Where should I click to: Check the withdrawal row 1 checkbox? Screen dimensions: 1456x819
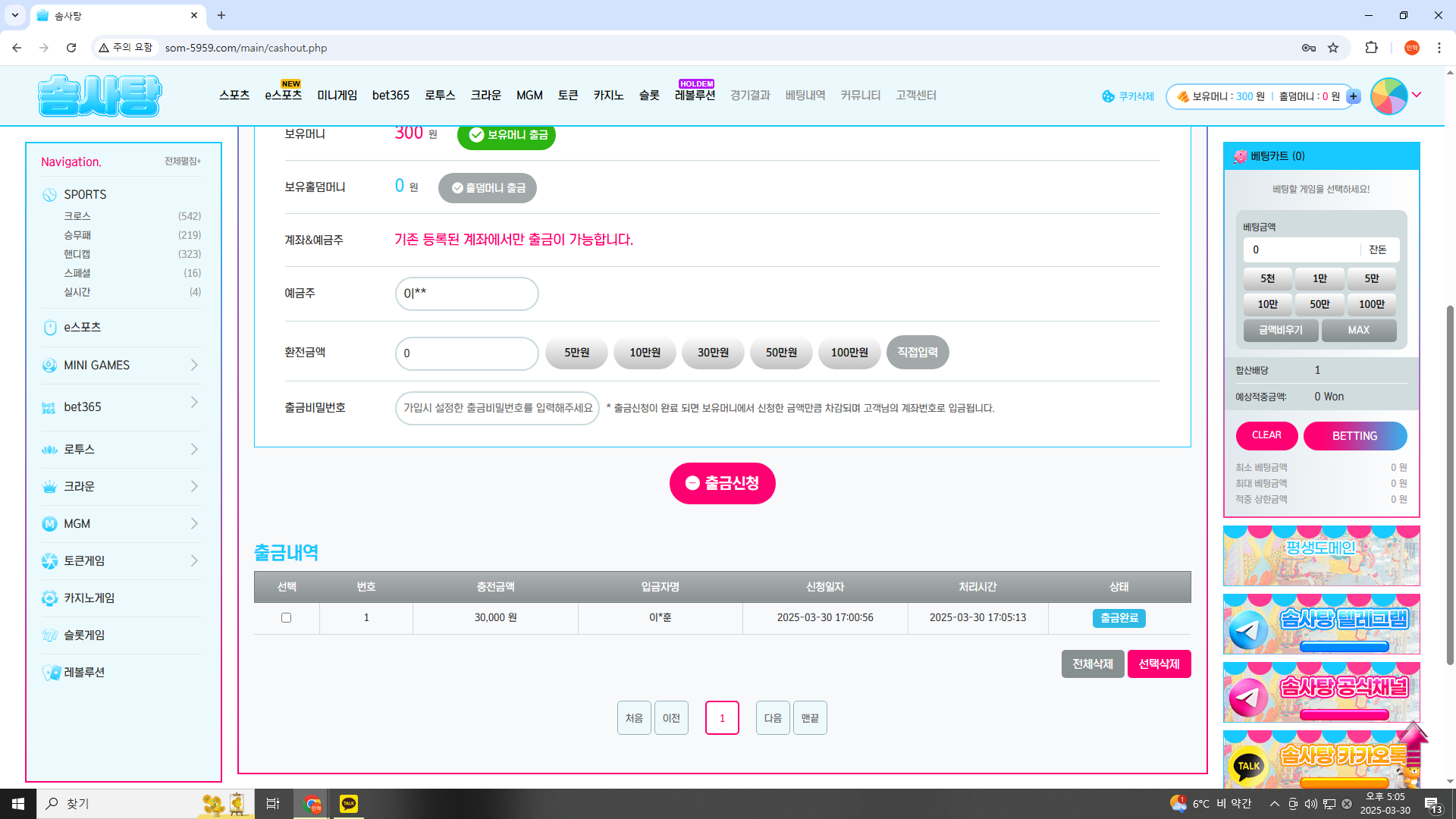point(287,618)
